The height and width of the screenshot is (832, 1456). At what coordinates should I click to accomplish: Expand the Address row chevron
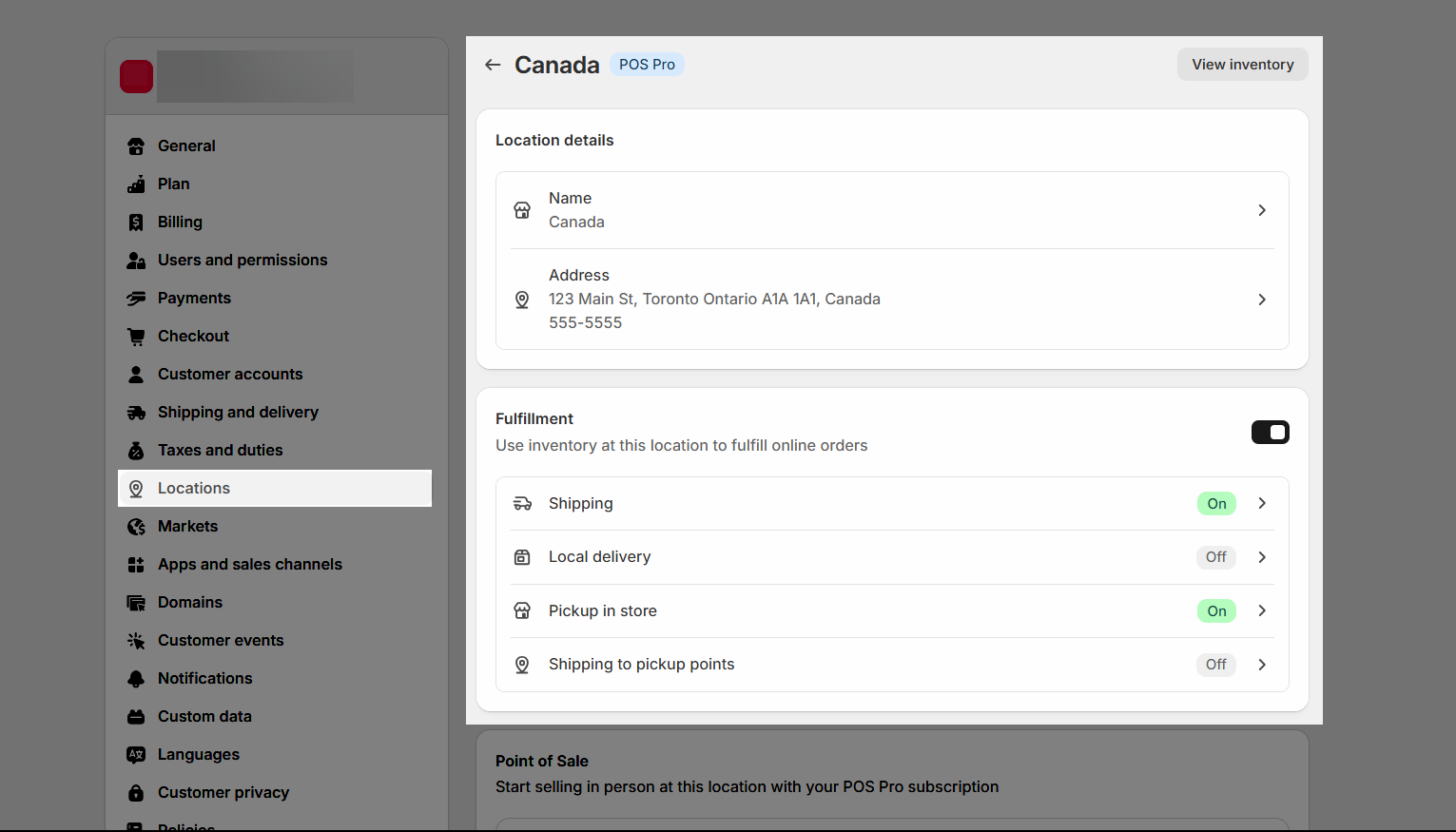click(x=1262, y=300)
